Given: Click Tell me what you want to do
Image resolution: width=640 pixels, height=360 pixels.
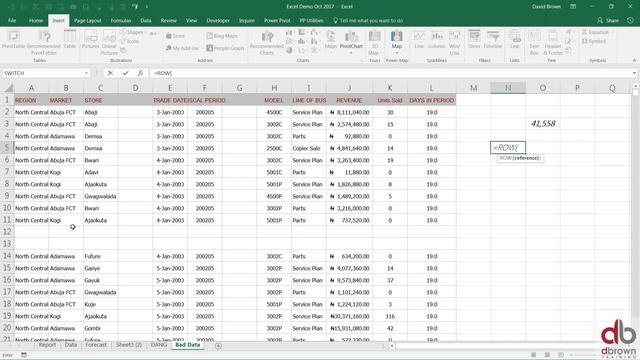Looking at the screenshot, I should (368, 20).
